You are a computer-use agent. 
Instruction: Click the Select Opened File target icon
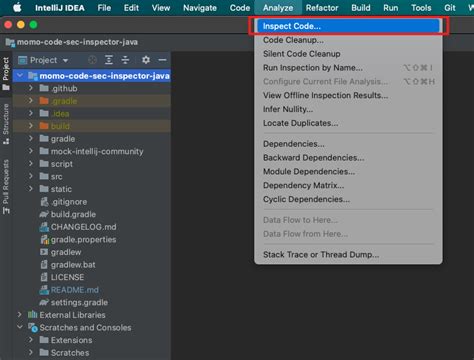coord(92,60)
